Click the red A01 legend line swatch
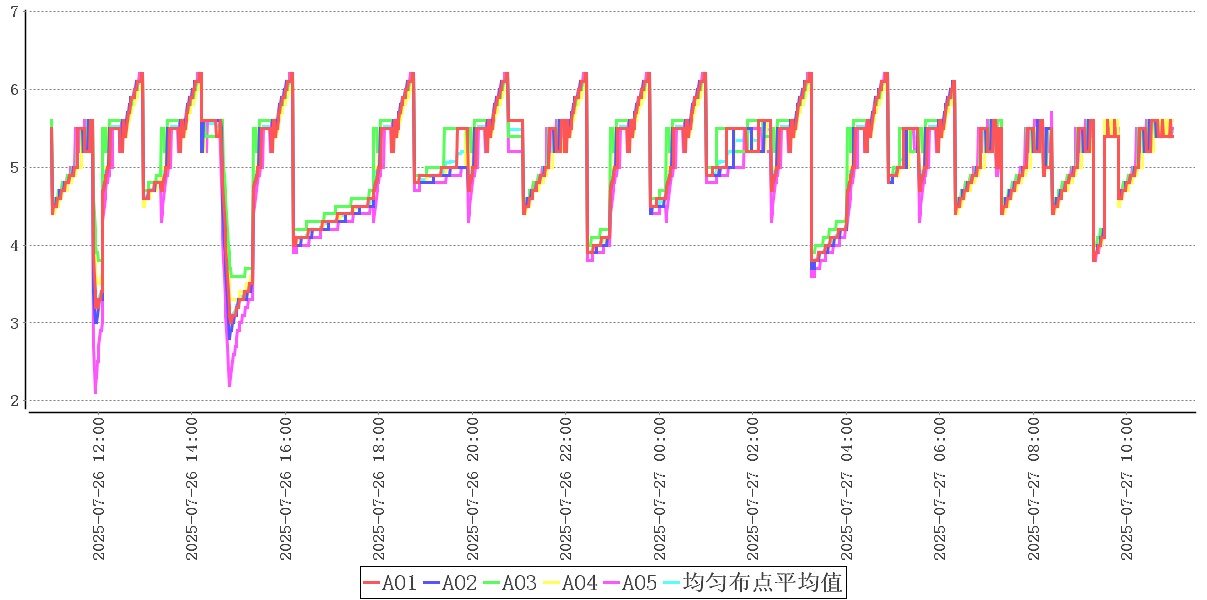The height and width of the screenshot is (600, 1207). coord(372,583)
